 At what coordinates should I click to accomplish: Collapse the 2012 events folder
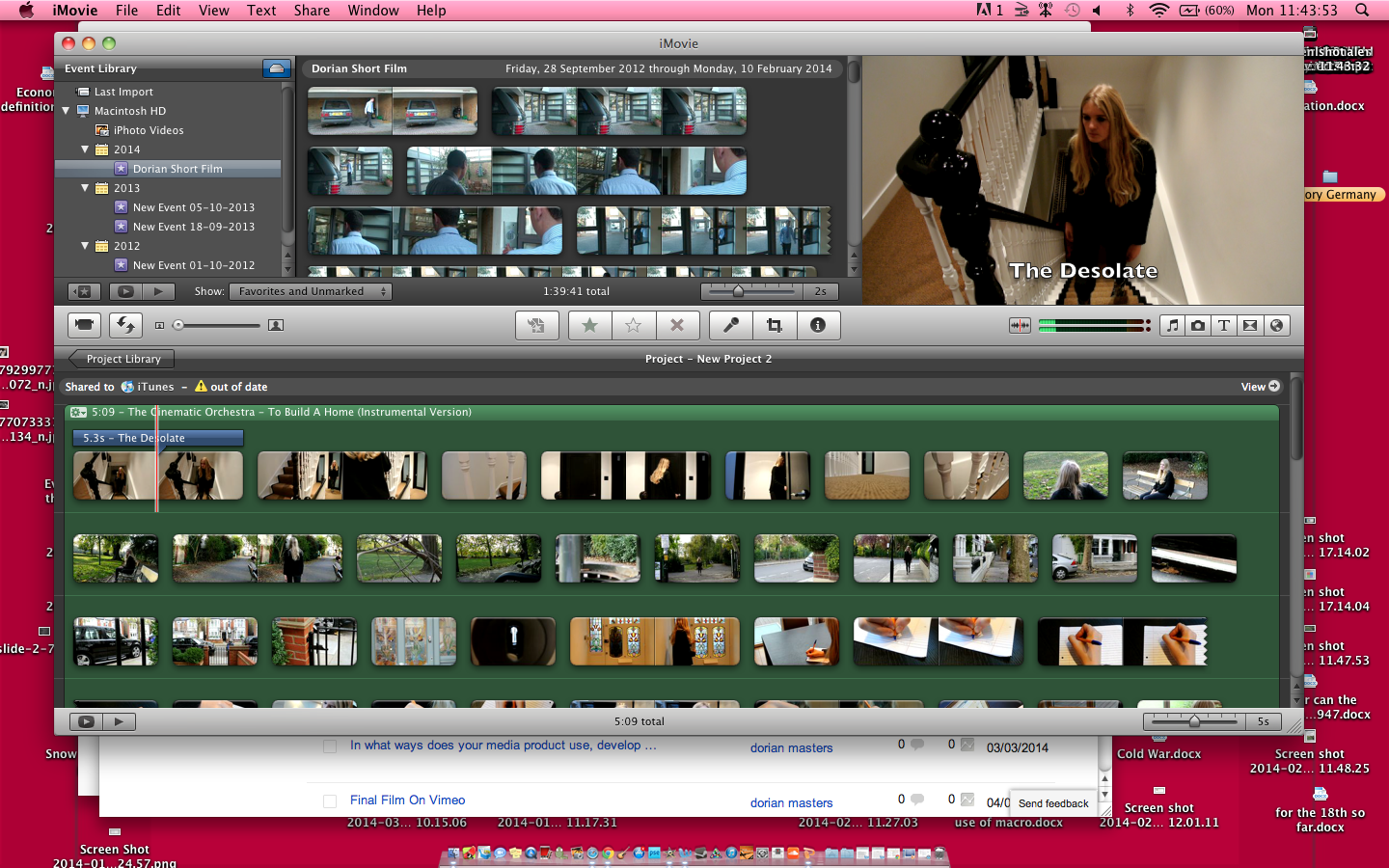85,246
